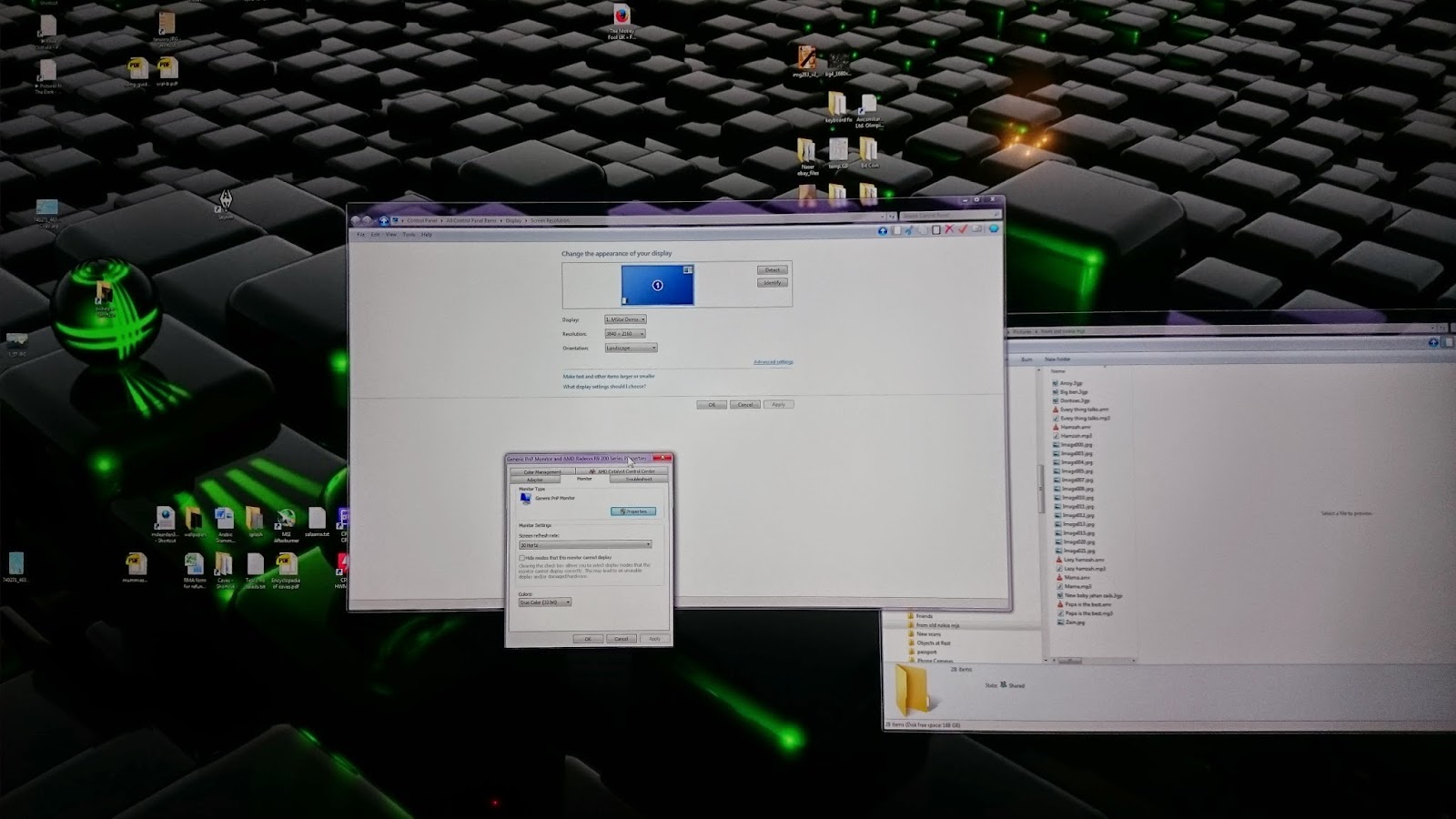
Task: Tick 'Hide modes that this monitor cannot display'
Action: pos(522,558)
